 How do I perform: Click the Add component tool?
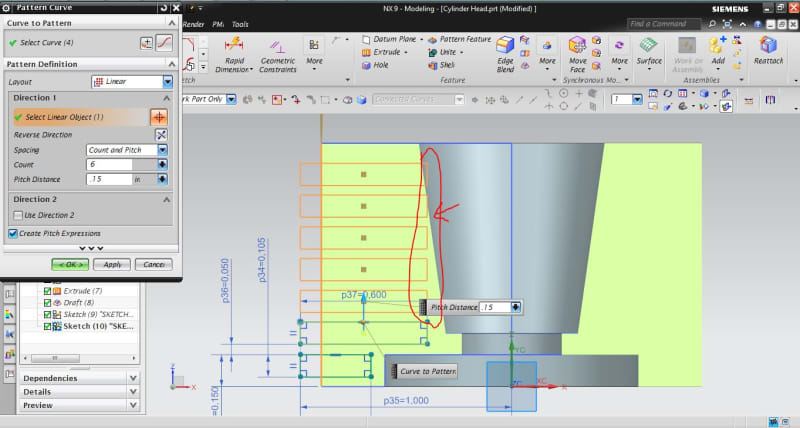pos(718,53)
